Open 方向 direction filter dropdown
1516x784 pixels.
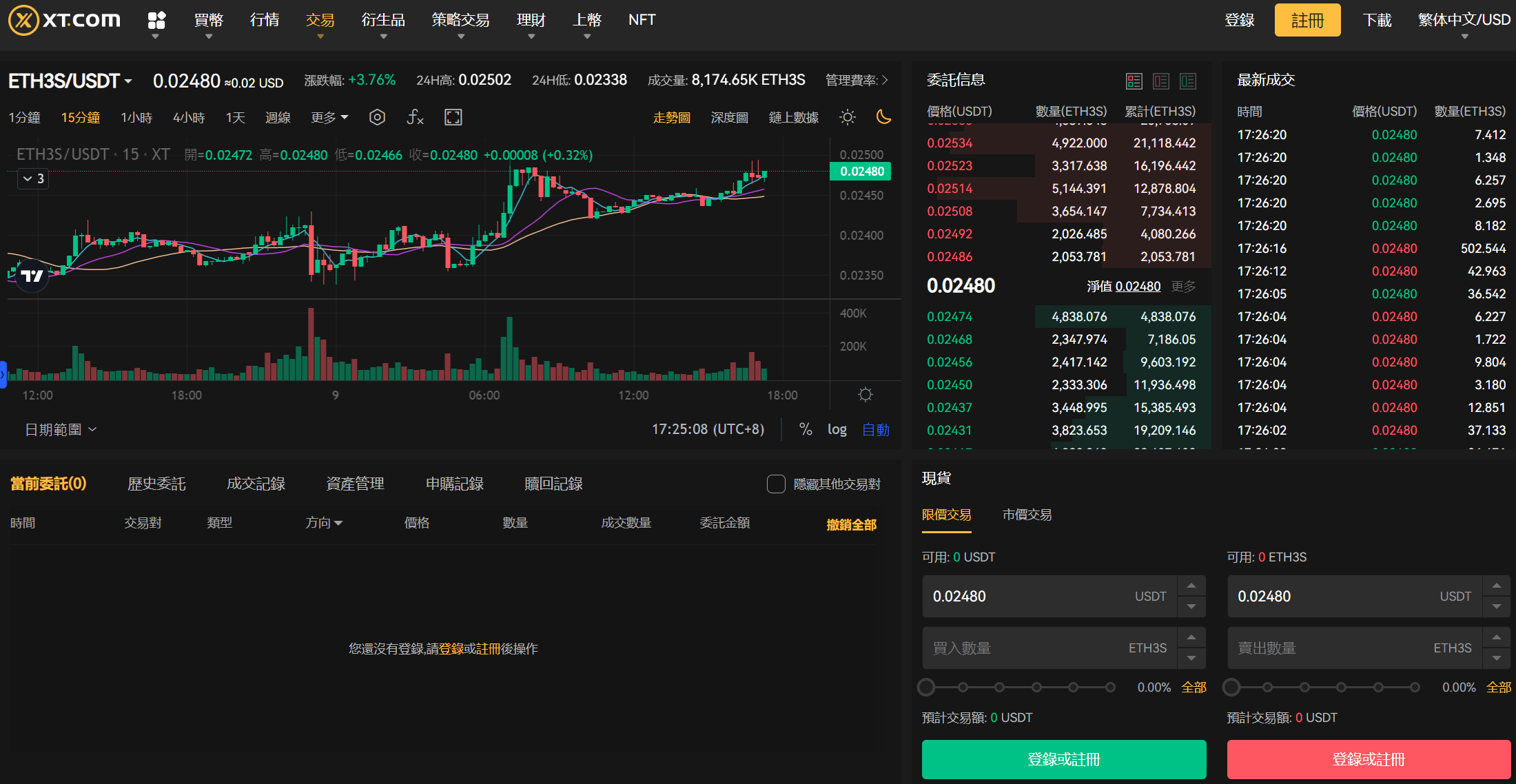(324, 523)
